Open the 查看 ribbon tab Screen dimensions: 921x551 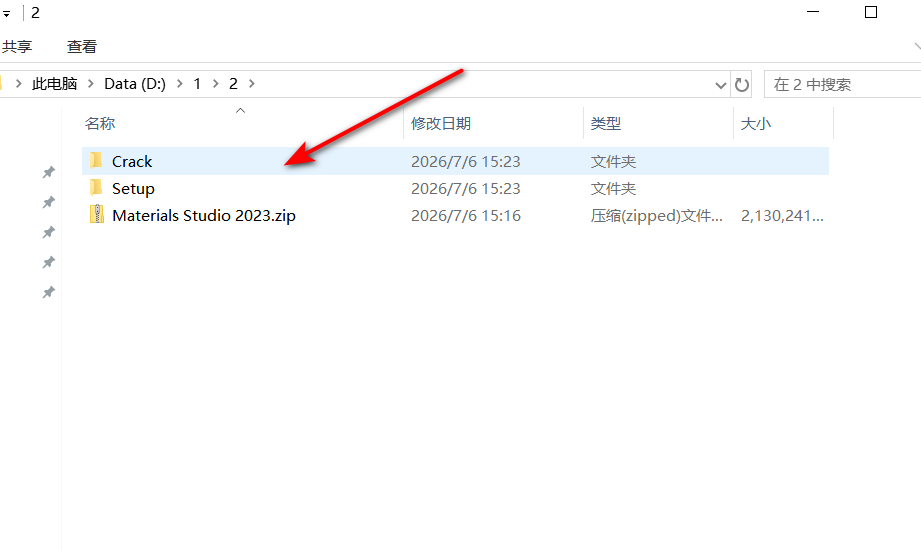click(x=82, y=46)
